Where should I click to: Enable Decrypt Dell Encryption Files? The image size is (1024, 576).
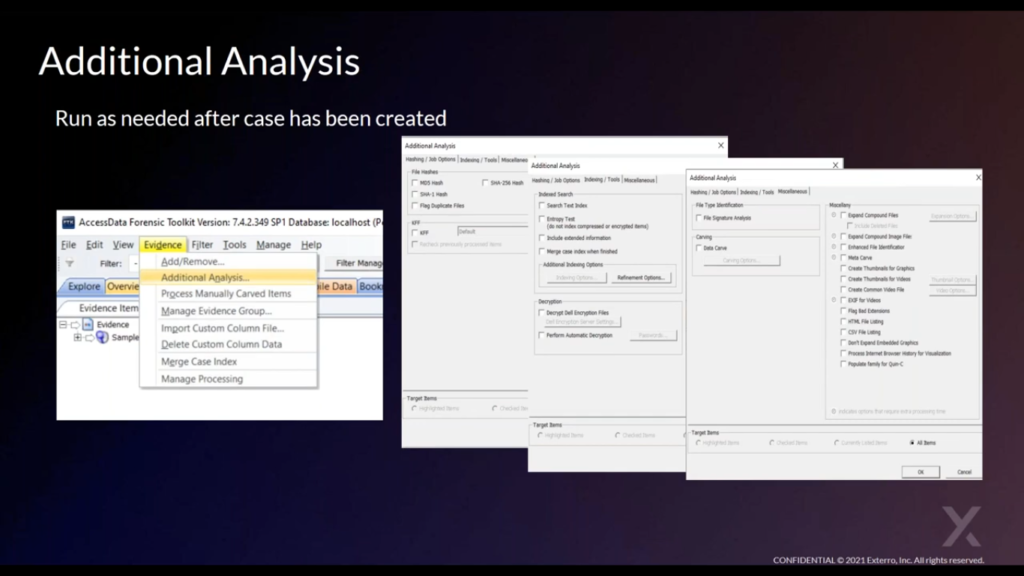(x=542, y=313)
